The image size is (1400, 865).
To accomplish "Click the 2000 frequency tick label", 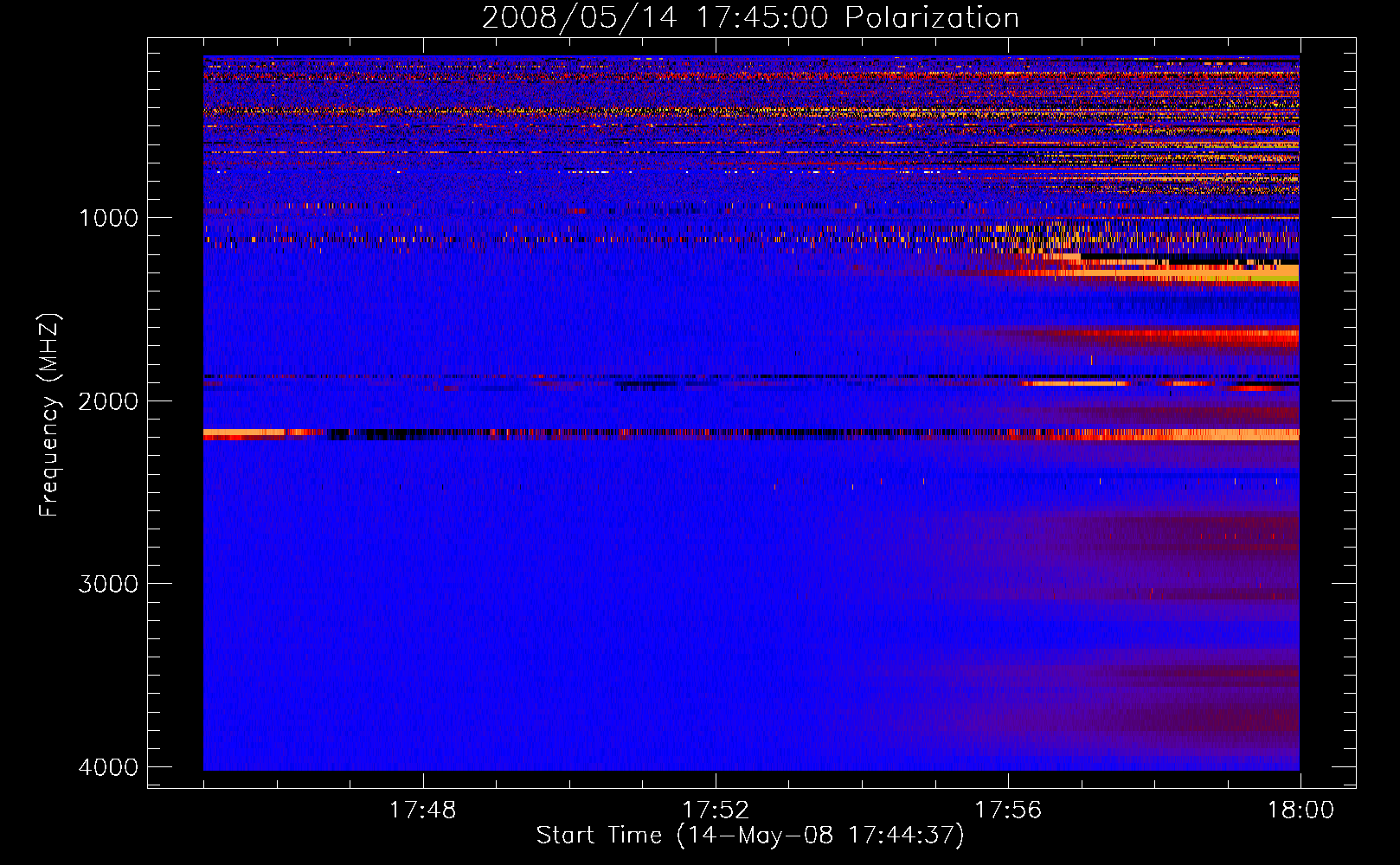I will pyautogui.click(x=108, y=401).
